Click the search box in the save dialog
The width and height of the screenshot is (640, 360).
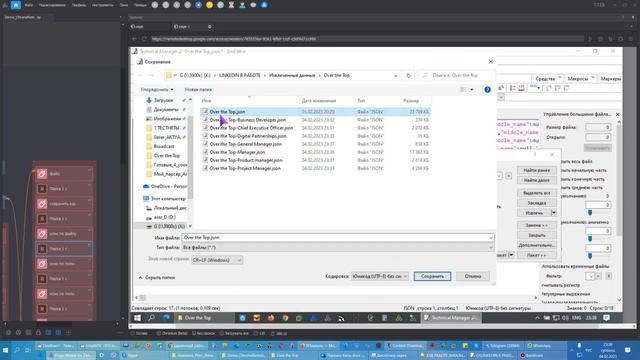[x=456, y=76]
